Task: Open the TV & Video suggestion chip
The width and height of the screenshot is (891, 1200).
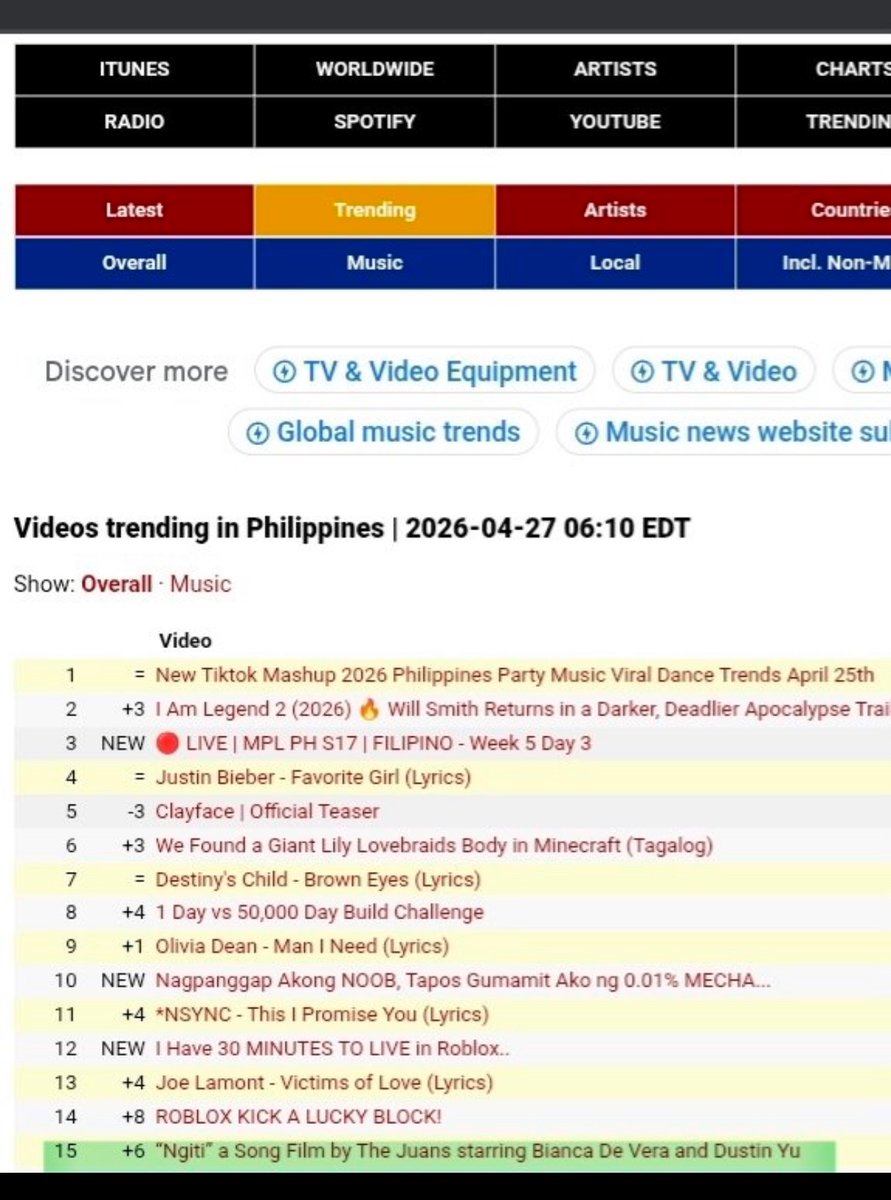Action: [714, 372]
